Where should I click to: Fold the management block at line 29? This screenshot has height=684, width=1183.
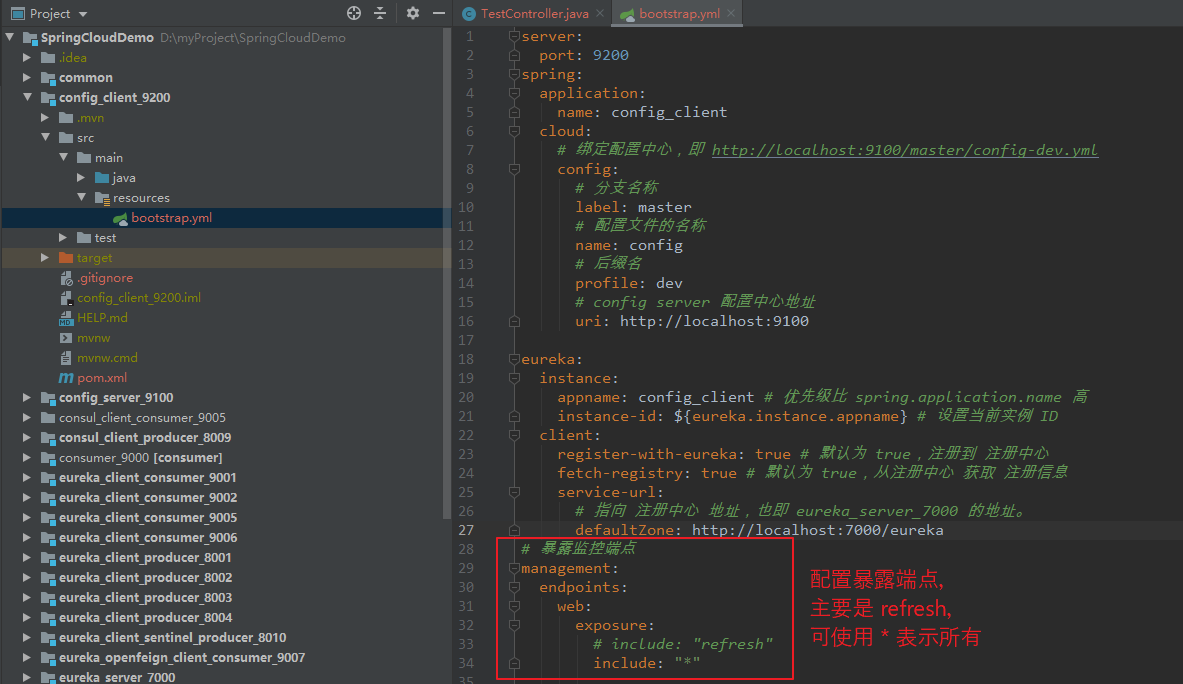click(x=514, y=568)
